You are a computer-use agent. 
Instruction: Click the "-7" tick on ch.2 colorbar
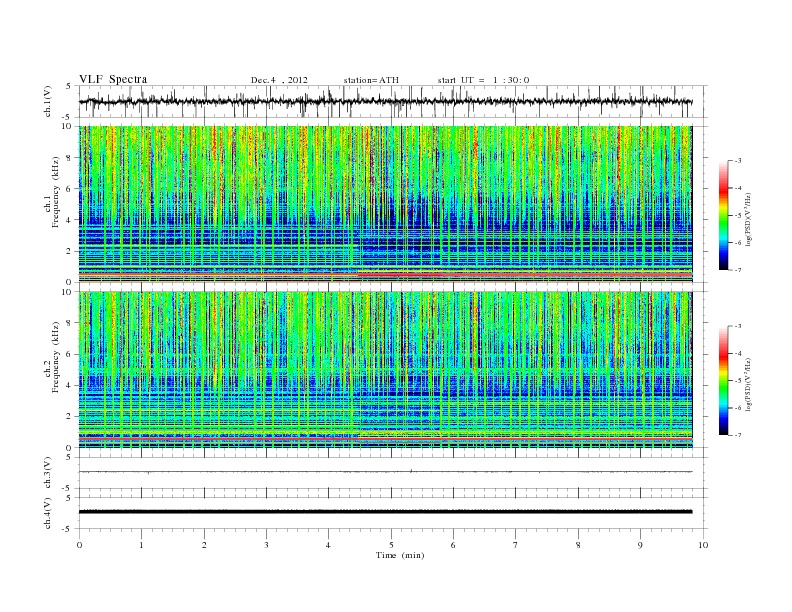click(737, 435)
